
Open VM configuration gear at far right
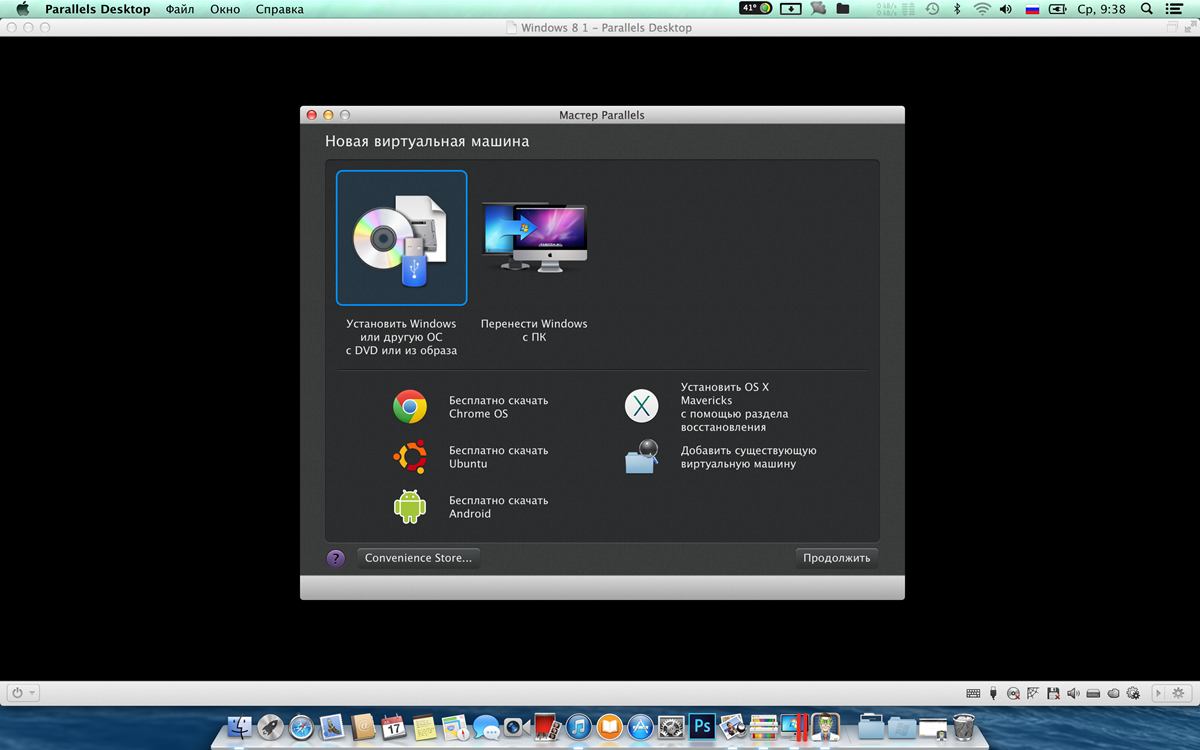coord(1179,693)
